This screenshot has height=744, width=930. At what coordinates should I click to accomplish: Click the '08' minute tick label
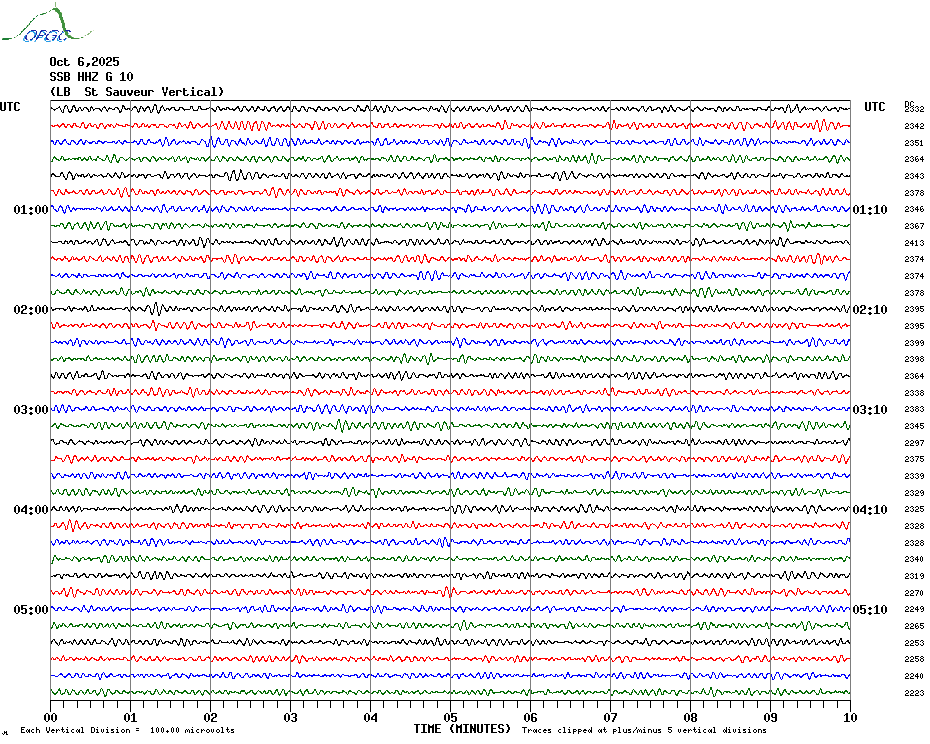pyautogui.click(x=690, y=718)
